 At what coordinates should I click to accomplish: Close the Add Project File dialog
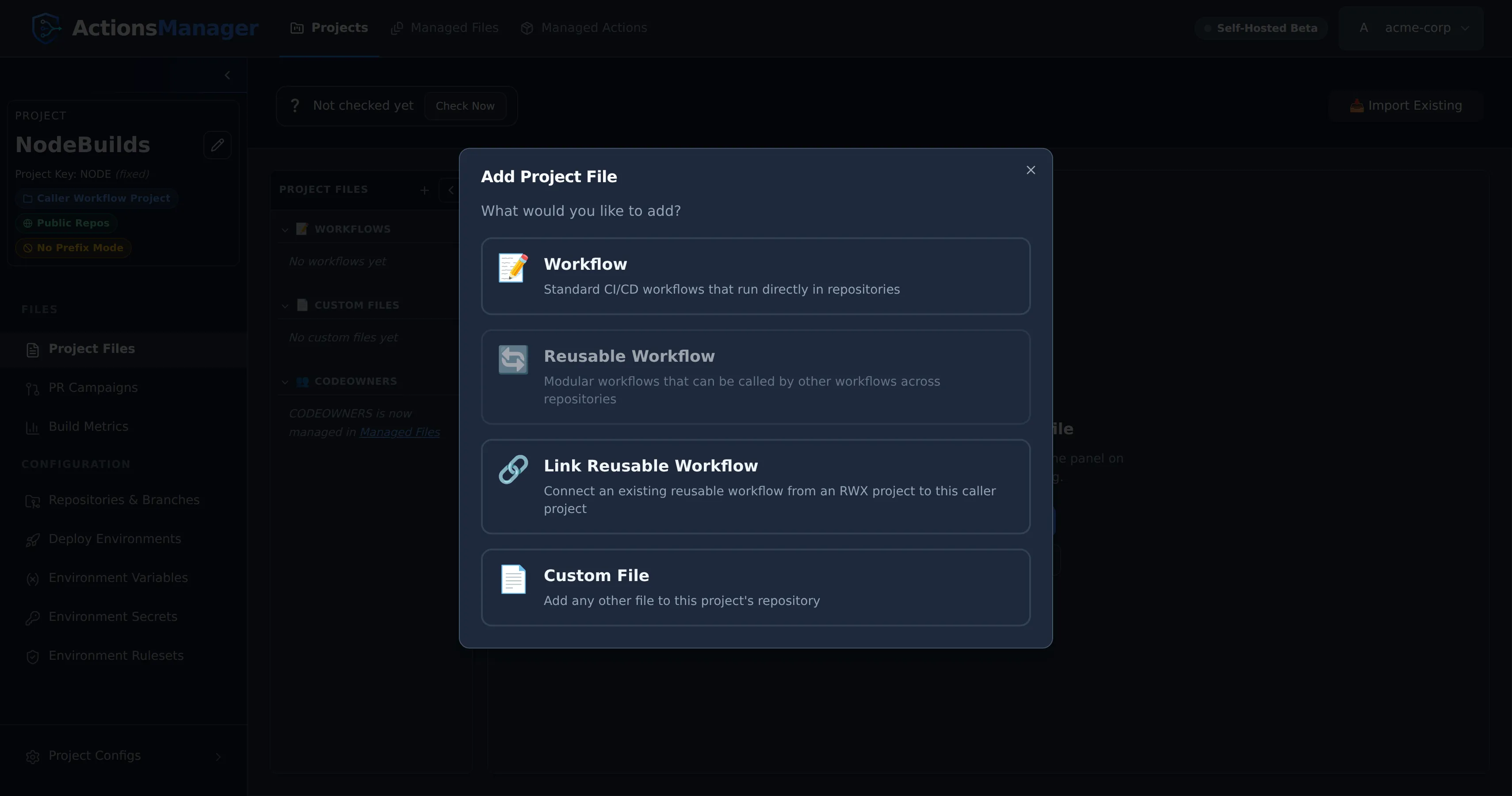[1031, 170]
